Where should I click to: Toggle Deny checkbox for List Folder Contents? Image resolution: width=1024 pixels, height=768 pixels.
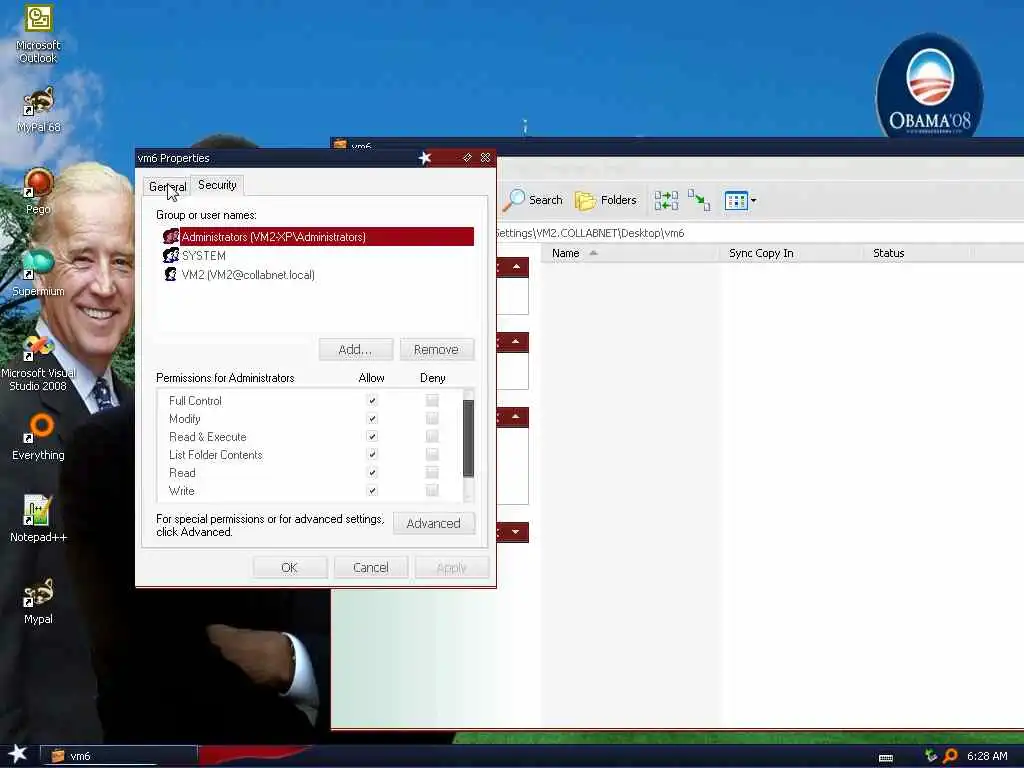[x=432, y=454]
